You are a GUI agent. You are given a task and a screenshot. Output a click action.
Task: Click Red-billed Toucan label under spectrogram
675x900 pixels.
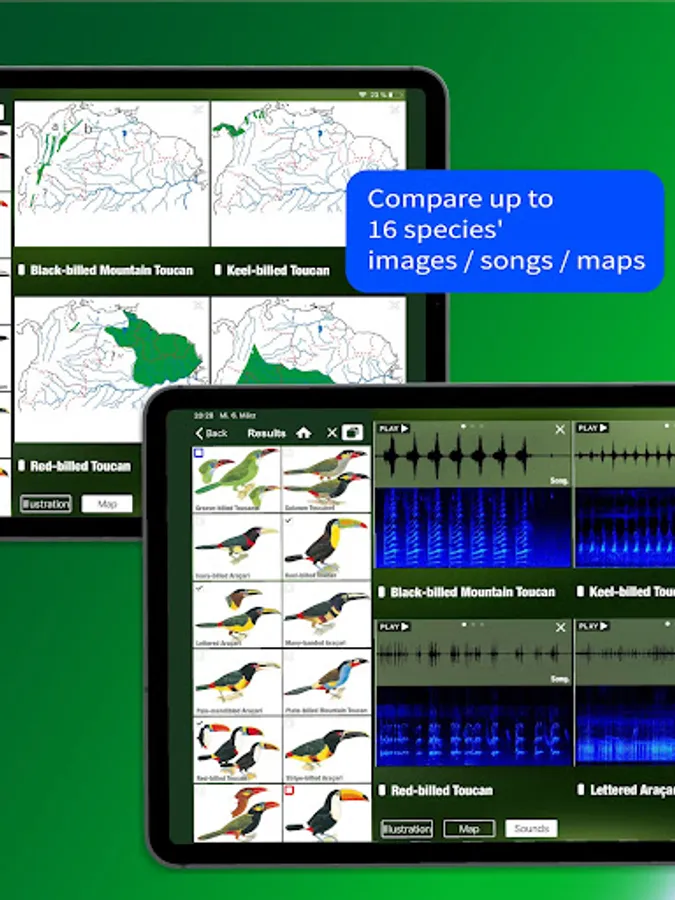(x=441, y=790)
